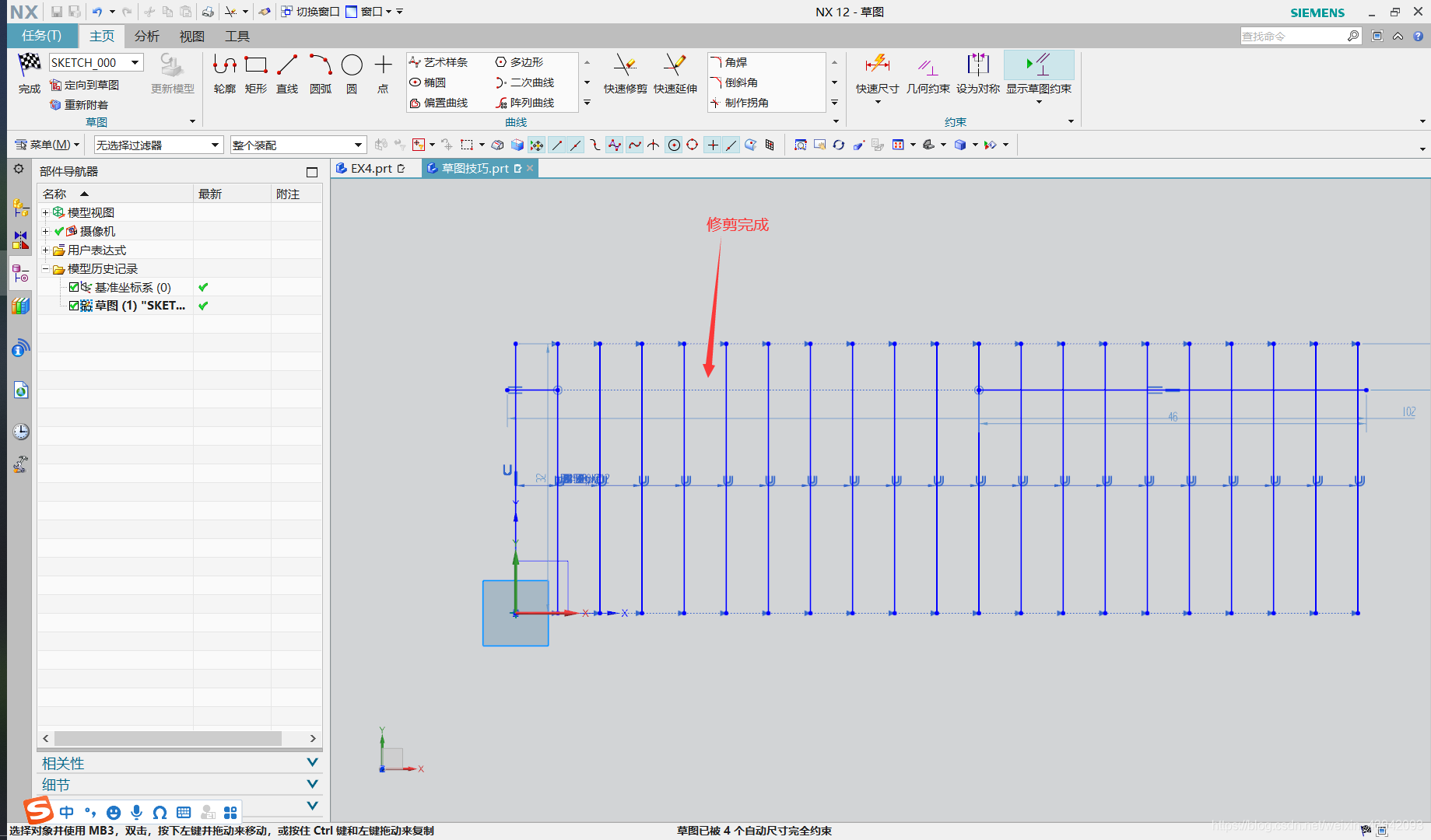Viewport: 1431px width, 840px height.
Task: Click the Save icon in the title toolbar
Action: pyautogui.click(x=57, y=12)
